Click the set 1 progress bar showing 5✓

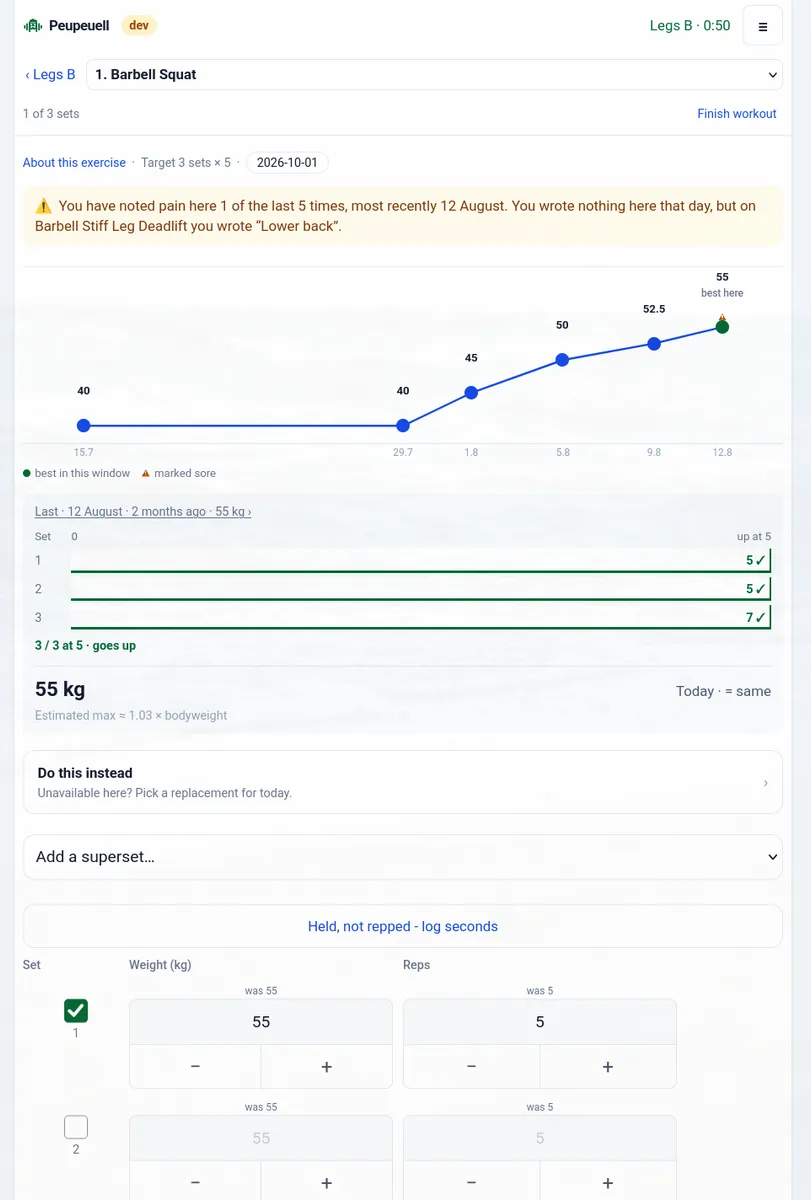[421, 560]
